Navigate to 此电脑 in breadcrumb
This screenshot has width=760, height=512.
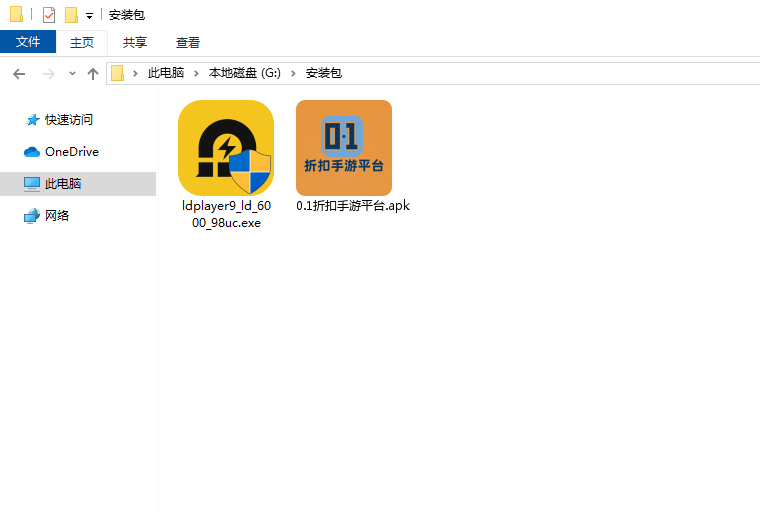point(166,73)
